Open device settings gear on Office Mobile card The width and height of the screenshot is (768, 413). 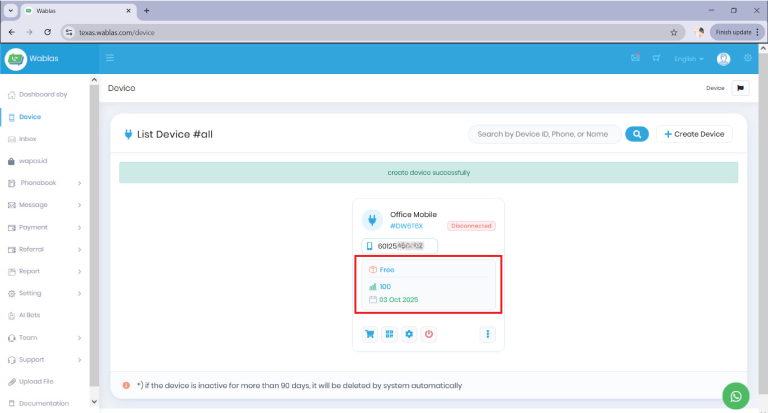[x=409, y=334]
